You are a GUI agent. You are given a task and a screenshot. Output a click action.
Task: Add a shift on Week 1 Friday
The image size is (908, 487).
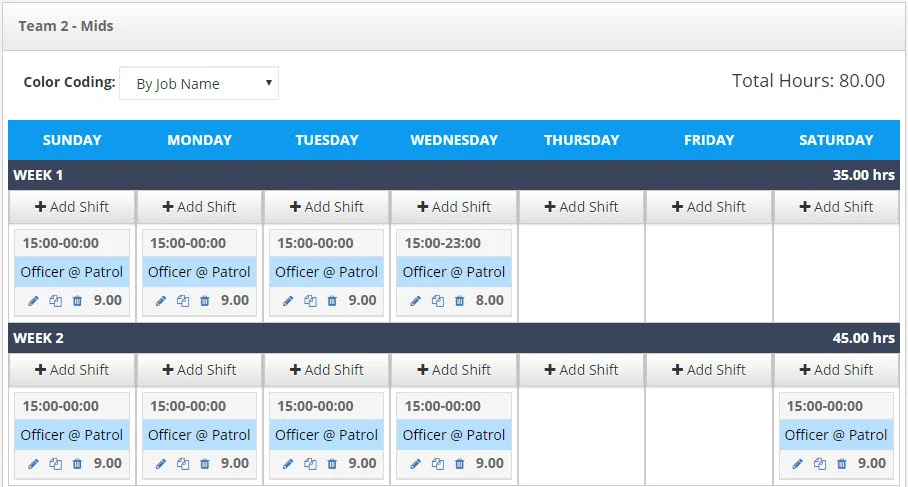pyautogui.click(x=709, y=207)
